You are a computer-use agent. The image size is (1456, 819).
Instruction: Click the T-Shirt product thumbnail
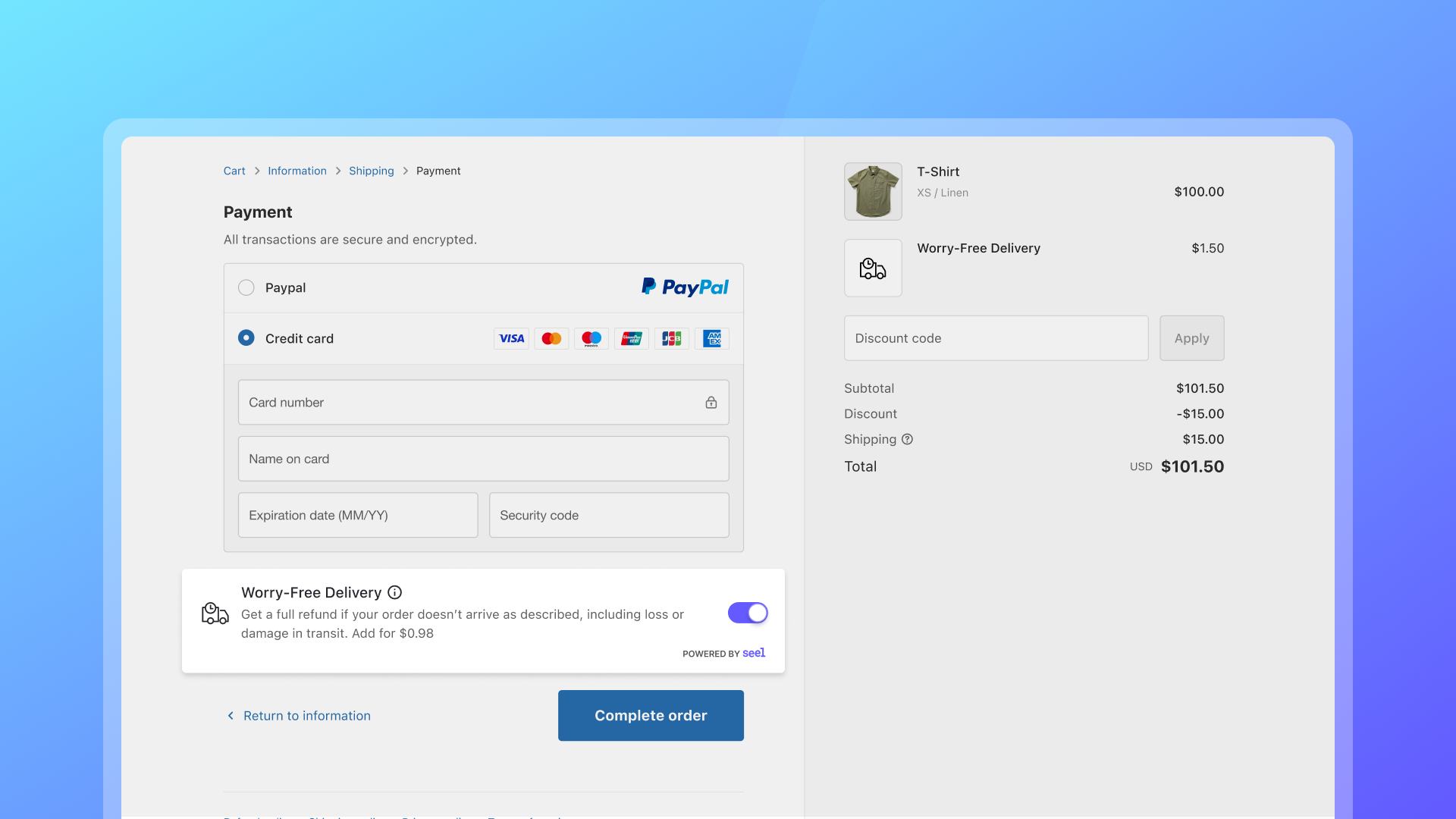pyautogui.click(x=873, y=191)
